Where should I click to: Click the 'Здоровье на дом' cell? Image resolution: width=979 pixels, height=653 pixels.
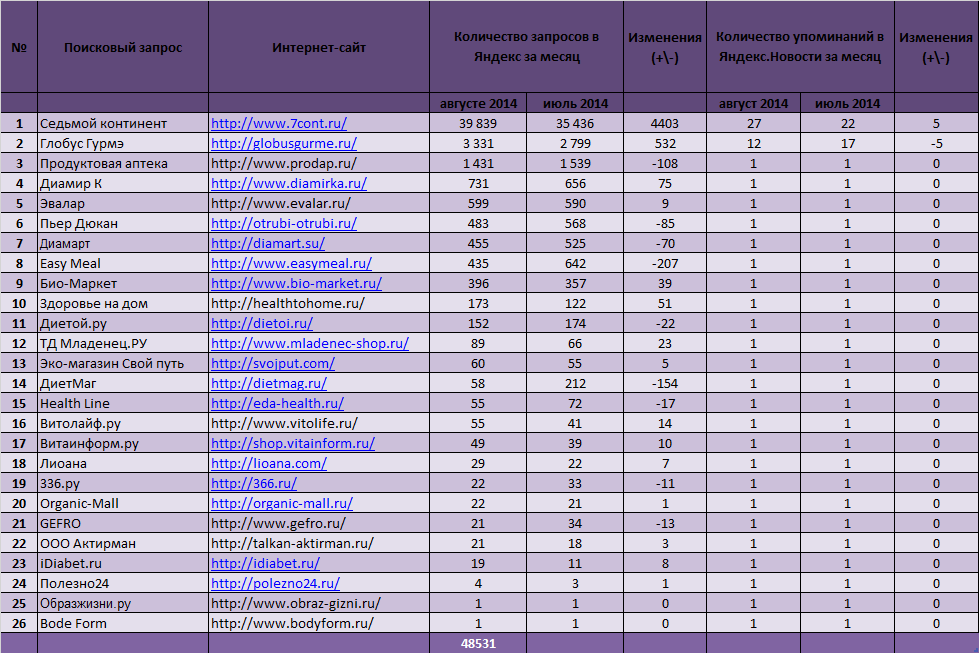tap(123, 303)
